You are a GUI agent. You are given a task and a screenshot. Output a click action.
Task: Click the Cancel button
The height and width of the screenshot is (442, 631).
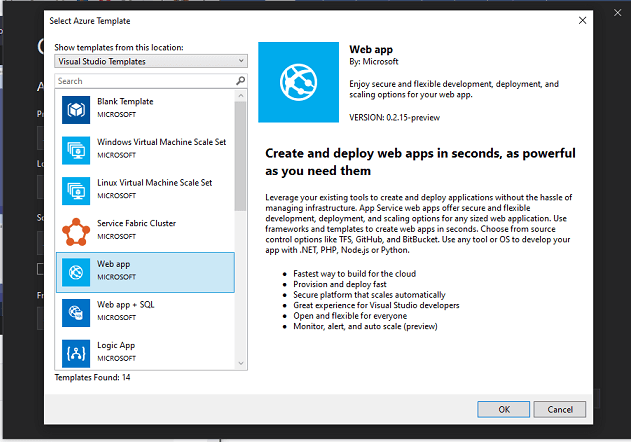(x=560, y=409)
